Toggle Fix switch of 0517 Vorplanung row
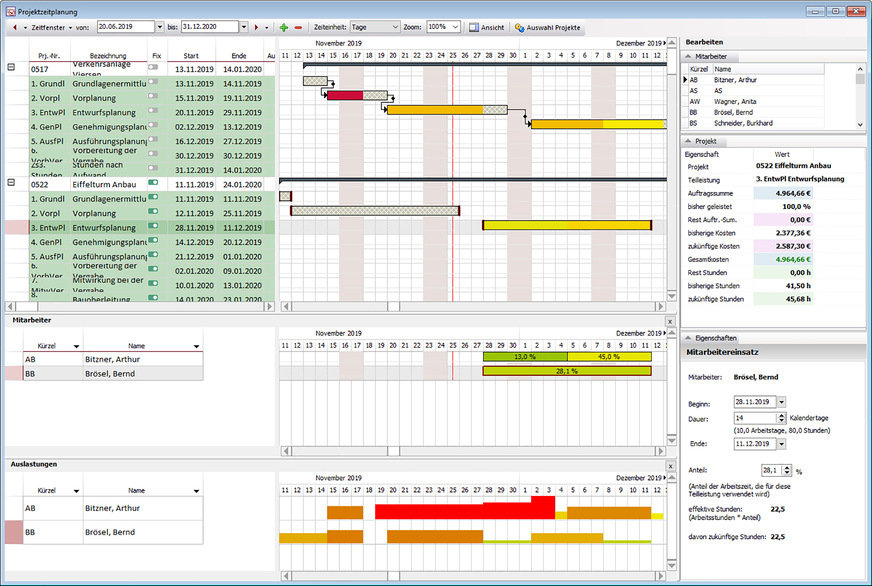This screenshot has height=586, width=872. point(153,96)
